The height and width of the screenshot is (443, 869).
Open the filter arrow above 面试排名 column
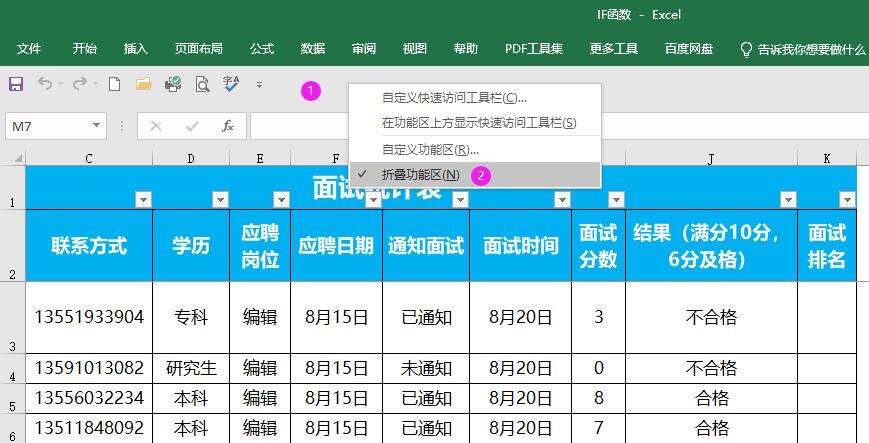847,200
